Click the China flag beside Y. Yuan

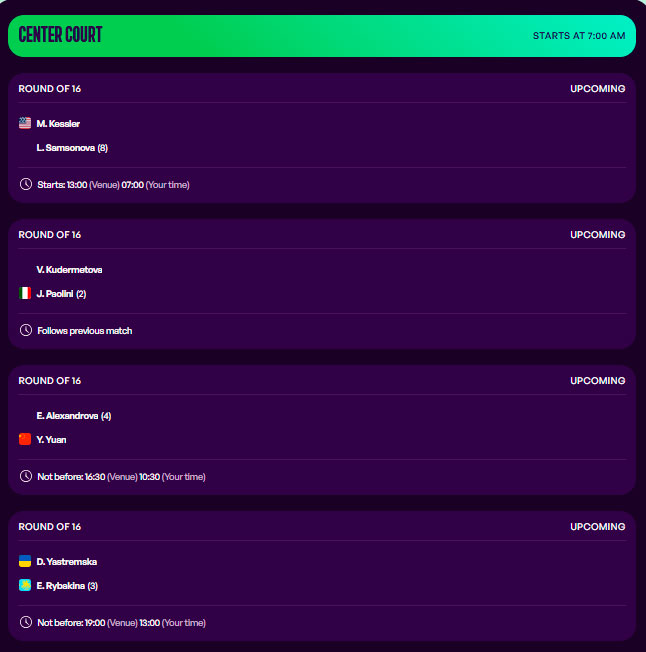(x=25, y=440)
